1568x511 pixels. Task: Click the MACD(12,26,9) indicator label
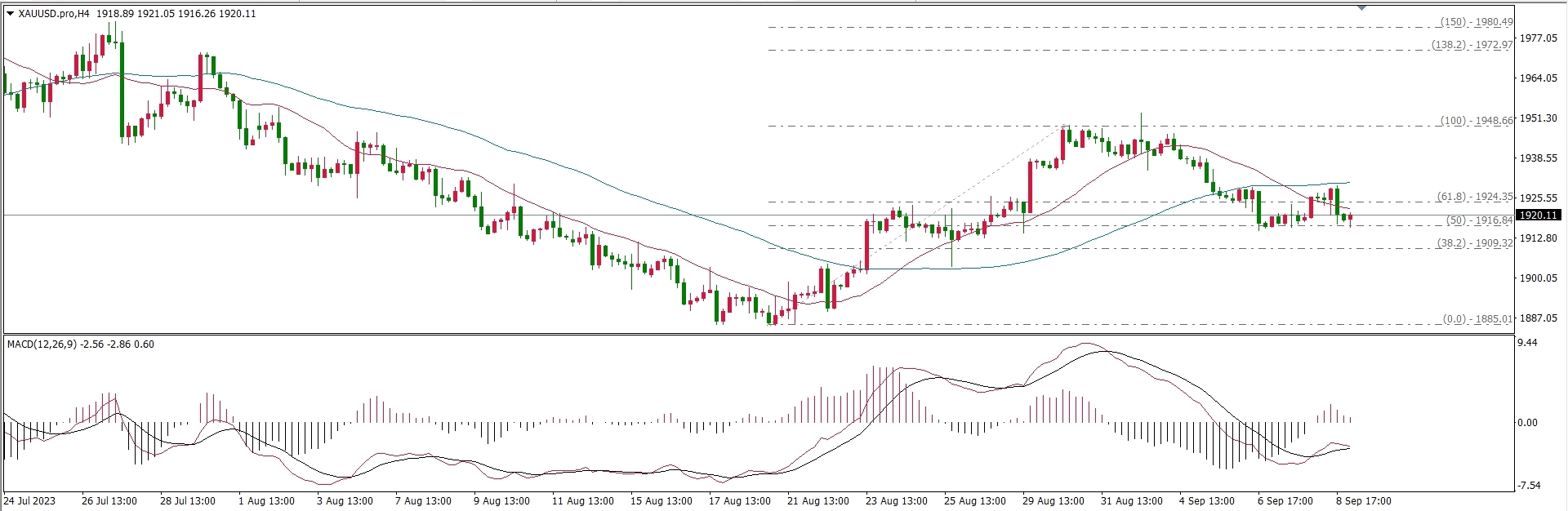(42, 344)
